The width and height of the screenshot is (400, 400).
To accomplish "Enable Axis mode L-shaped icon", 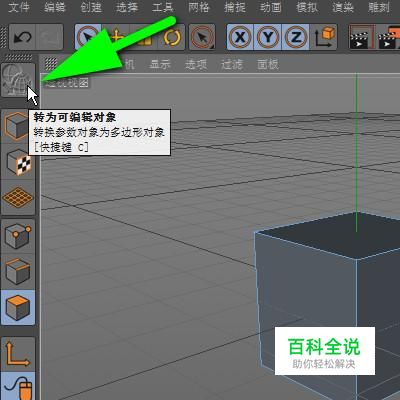I will 18,354.
